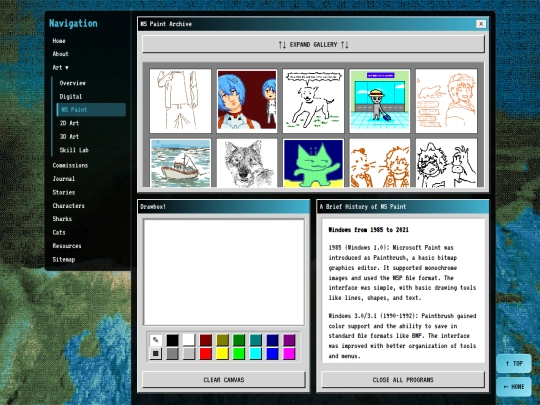
Task: Click on the Drawbox white canvas
Action: pos(224,272)
